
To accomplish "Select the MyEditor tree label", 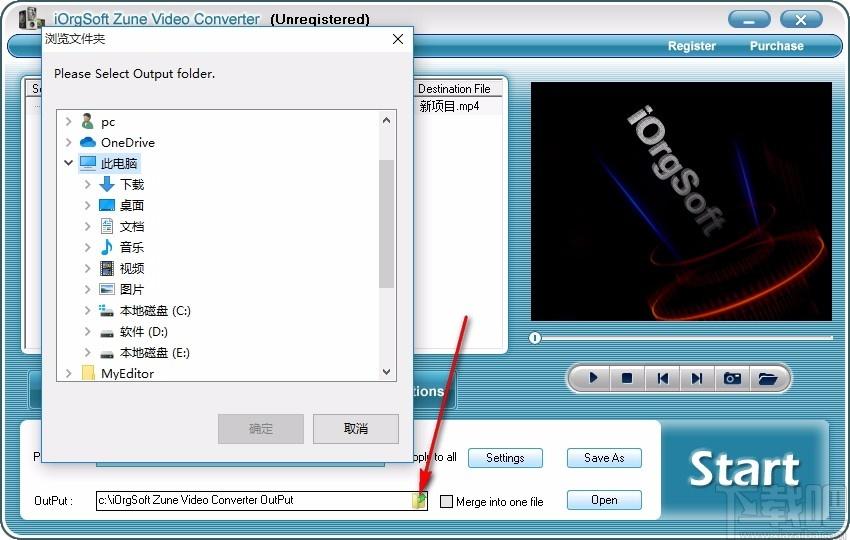I will (x=127, y=374).
